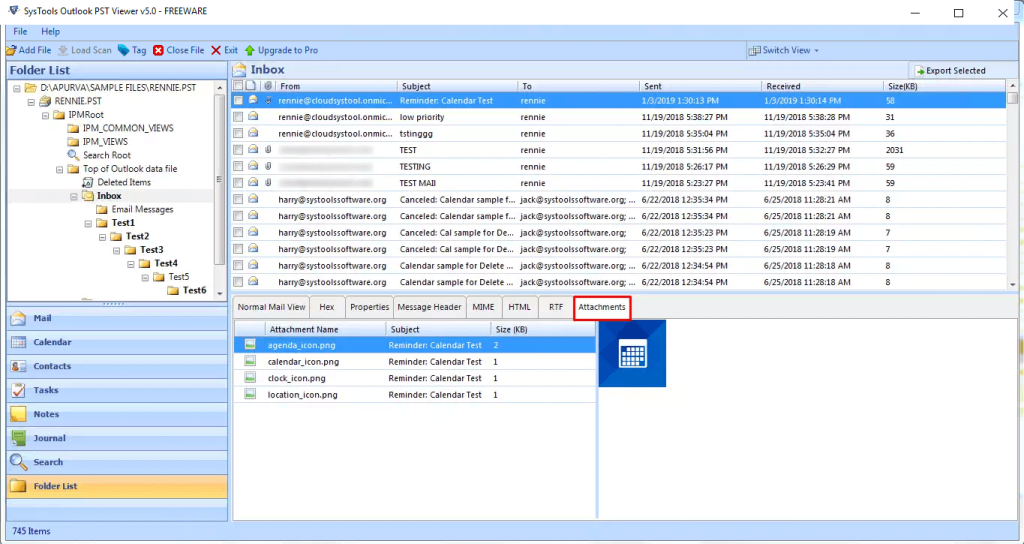Click the Load Scan toolbar button
The width and height of the screenshot is (1024, 544).
click(85, 50)
